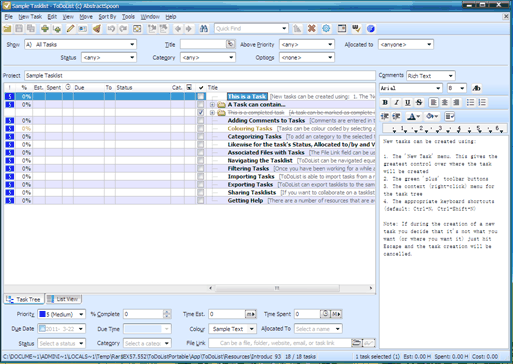Click the blue globe help icon
This screenshot has height=364, width=513.
click(371, 29)
